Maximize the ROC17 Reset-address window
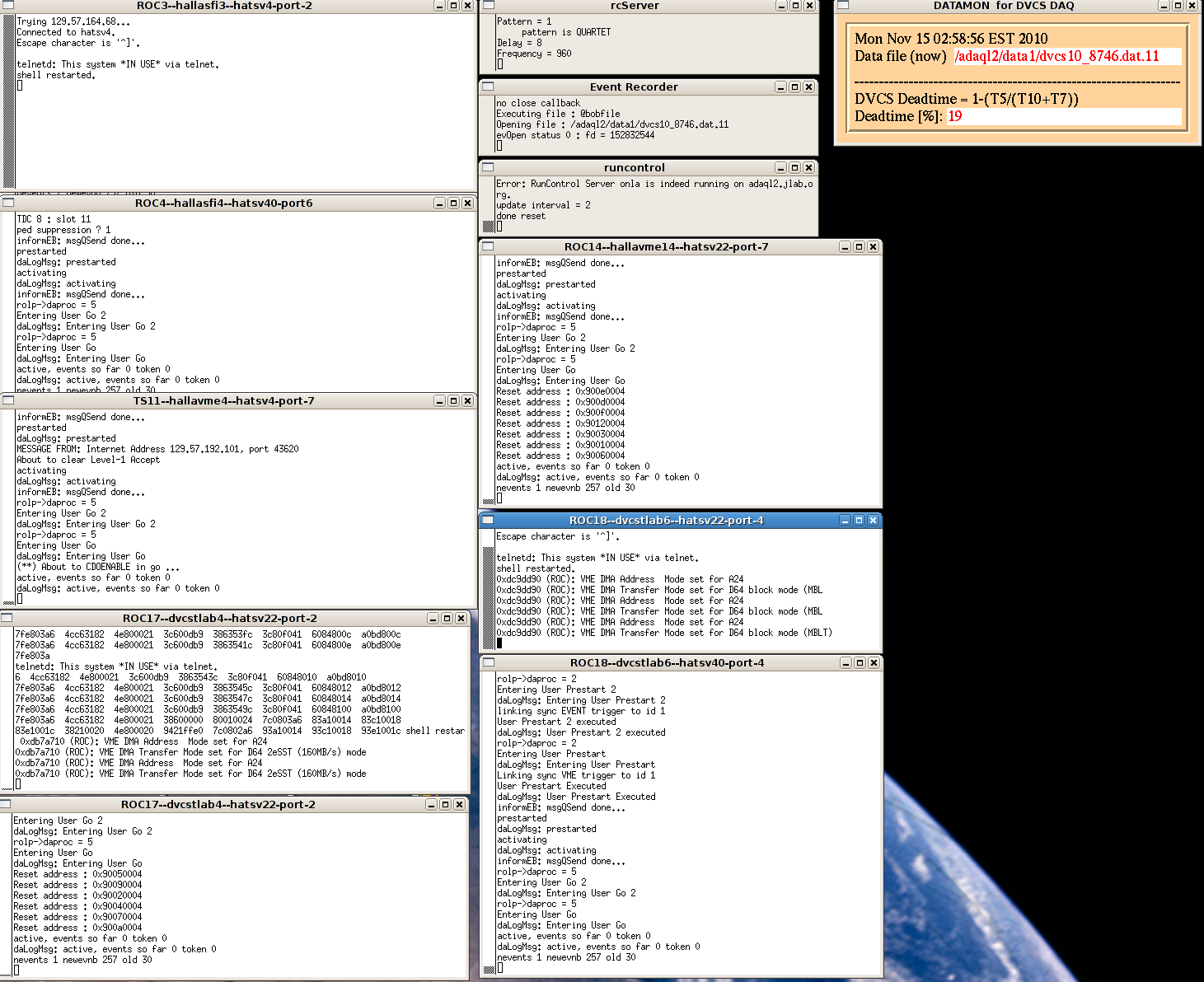The width and height of the screenshot is (1204, 982). (x=445, y=804)
